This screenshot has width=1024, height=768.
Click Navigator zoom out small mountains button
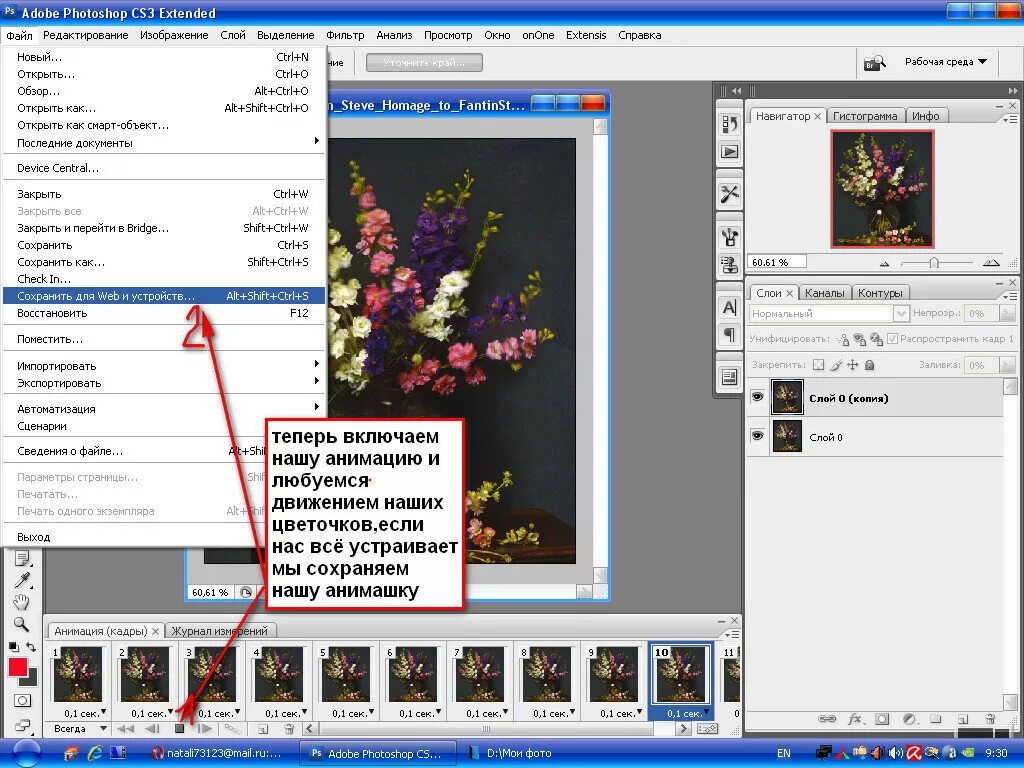[x=884, y=263]
